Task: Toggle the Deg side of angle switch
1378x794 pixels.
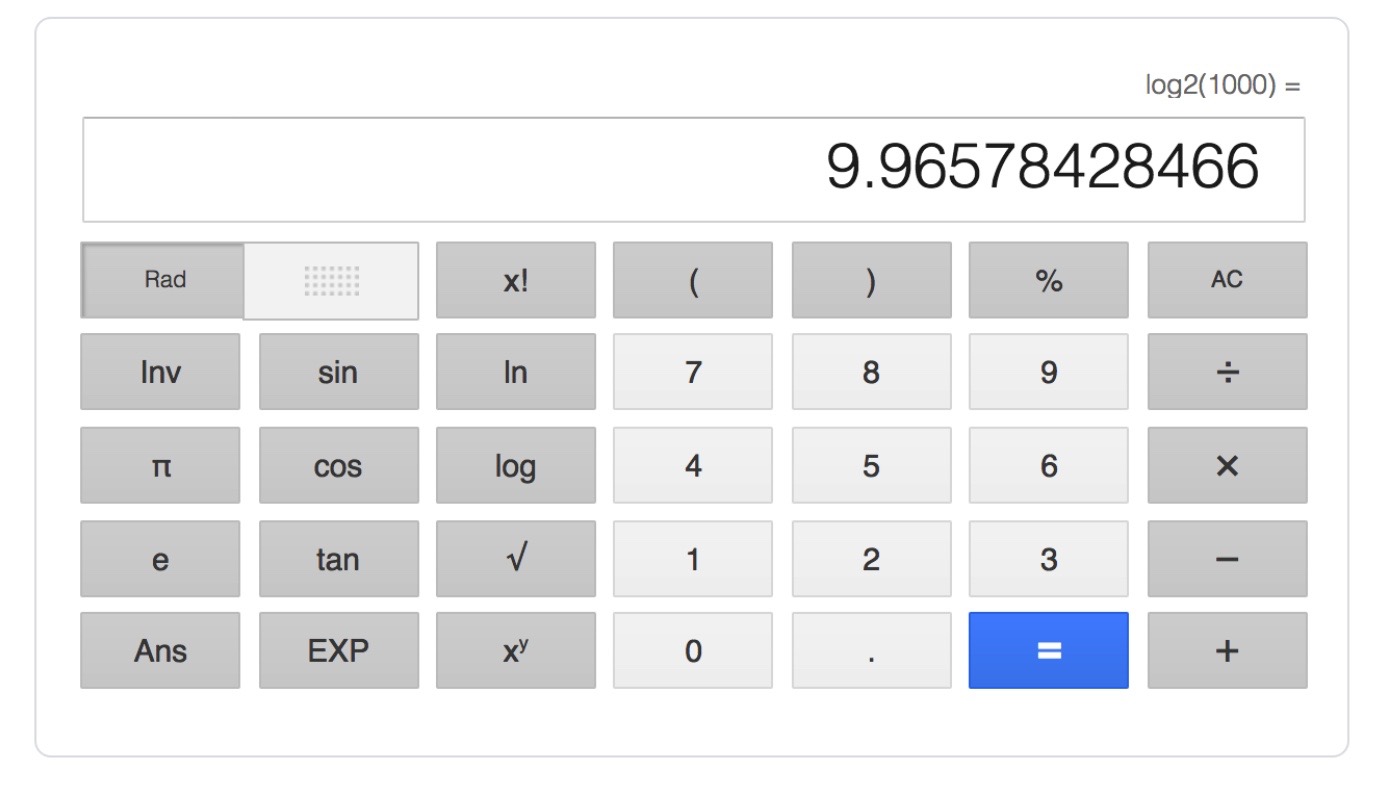Action: click(331, 281)
